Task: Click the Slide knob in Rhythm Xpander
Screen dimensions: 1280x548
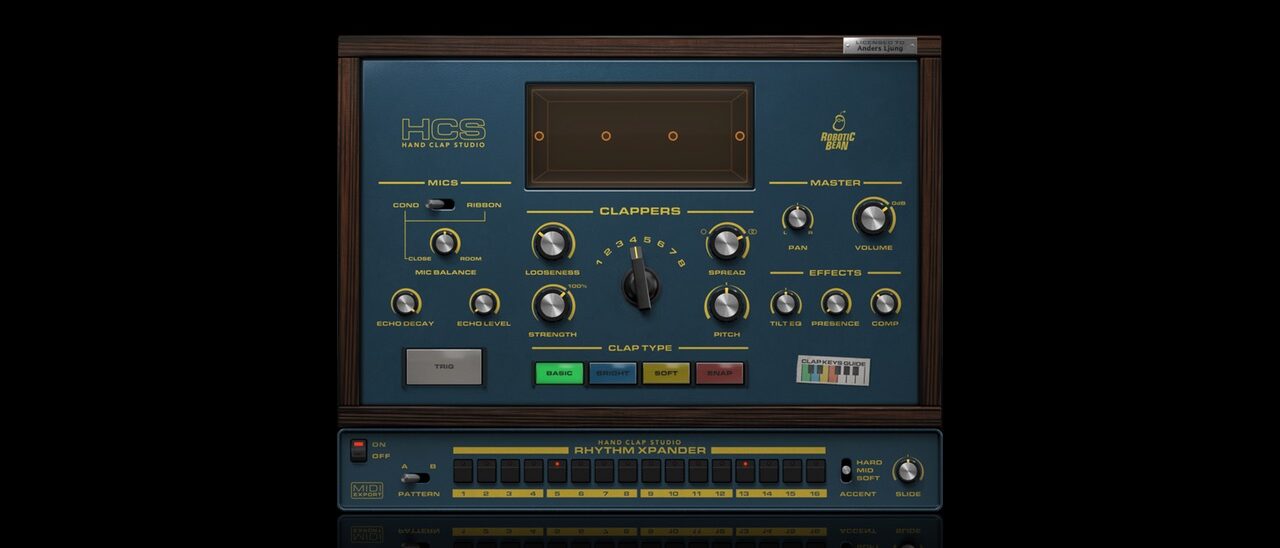Action: point(908,470)
